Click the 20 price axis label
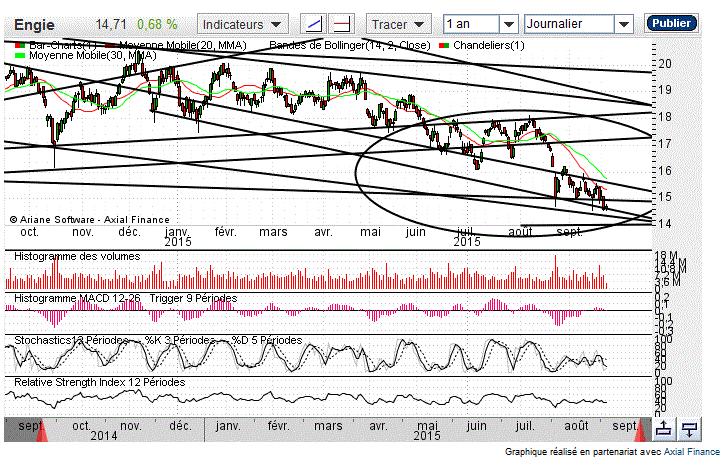 click(665, 64)
